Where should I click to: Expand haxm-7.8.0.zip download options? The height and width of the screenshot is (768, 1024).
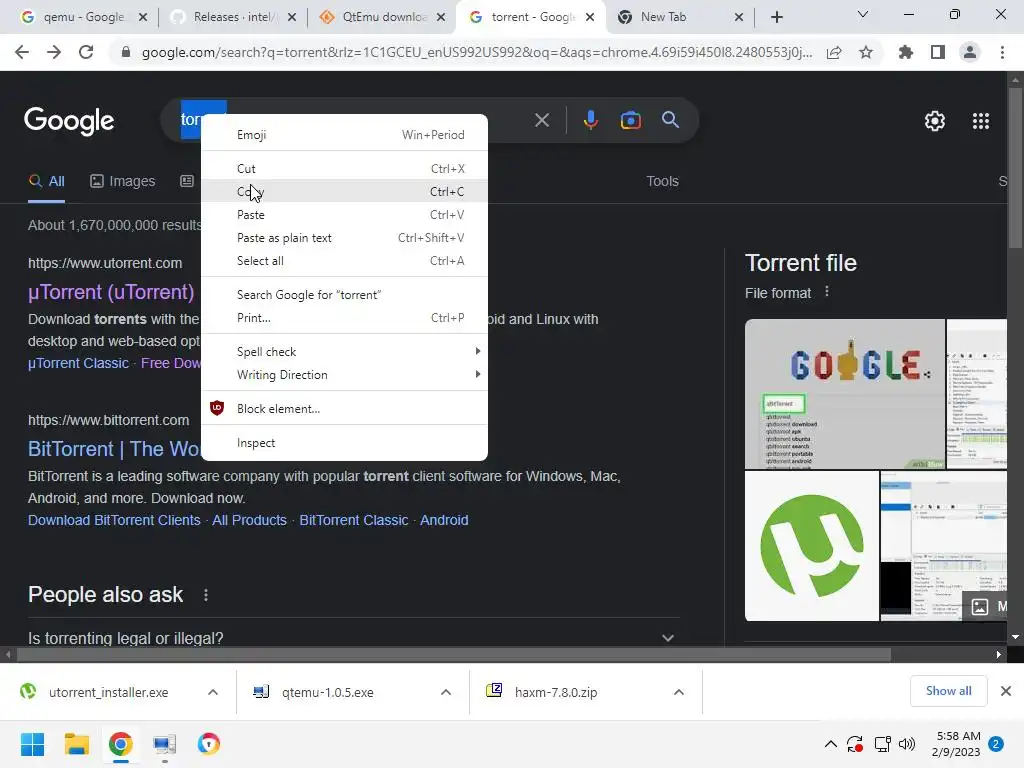(x=679, y=692)
